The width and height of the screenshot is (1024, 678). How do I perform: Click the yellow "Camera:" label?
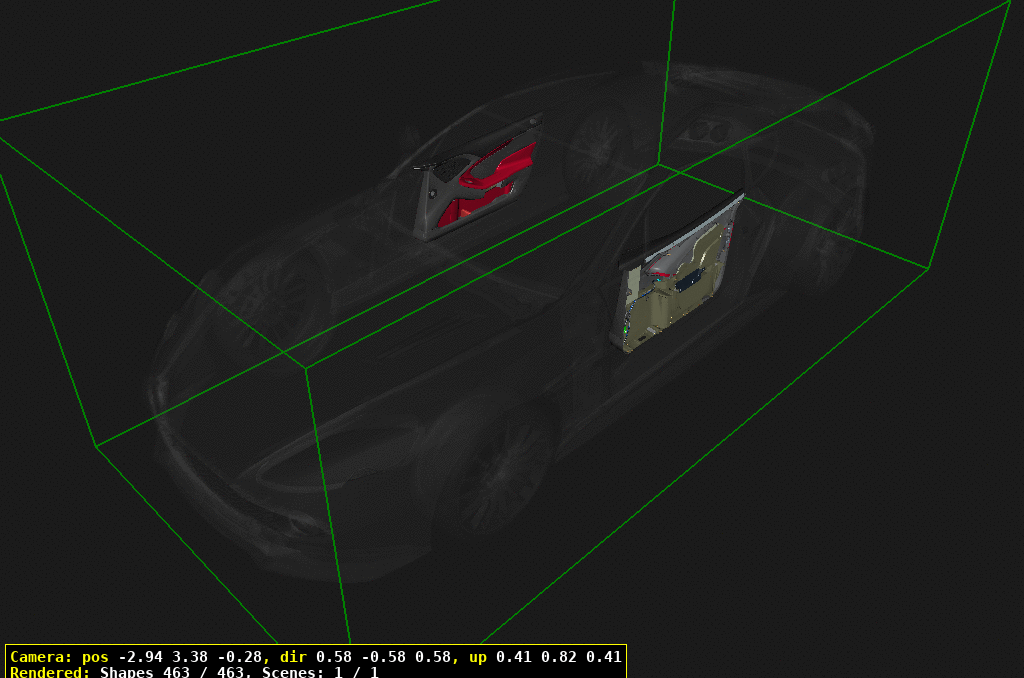(x=38, y=657)
